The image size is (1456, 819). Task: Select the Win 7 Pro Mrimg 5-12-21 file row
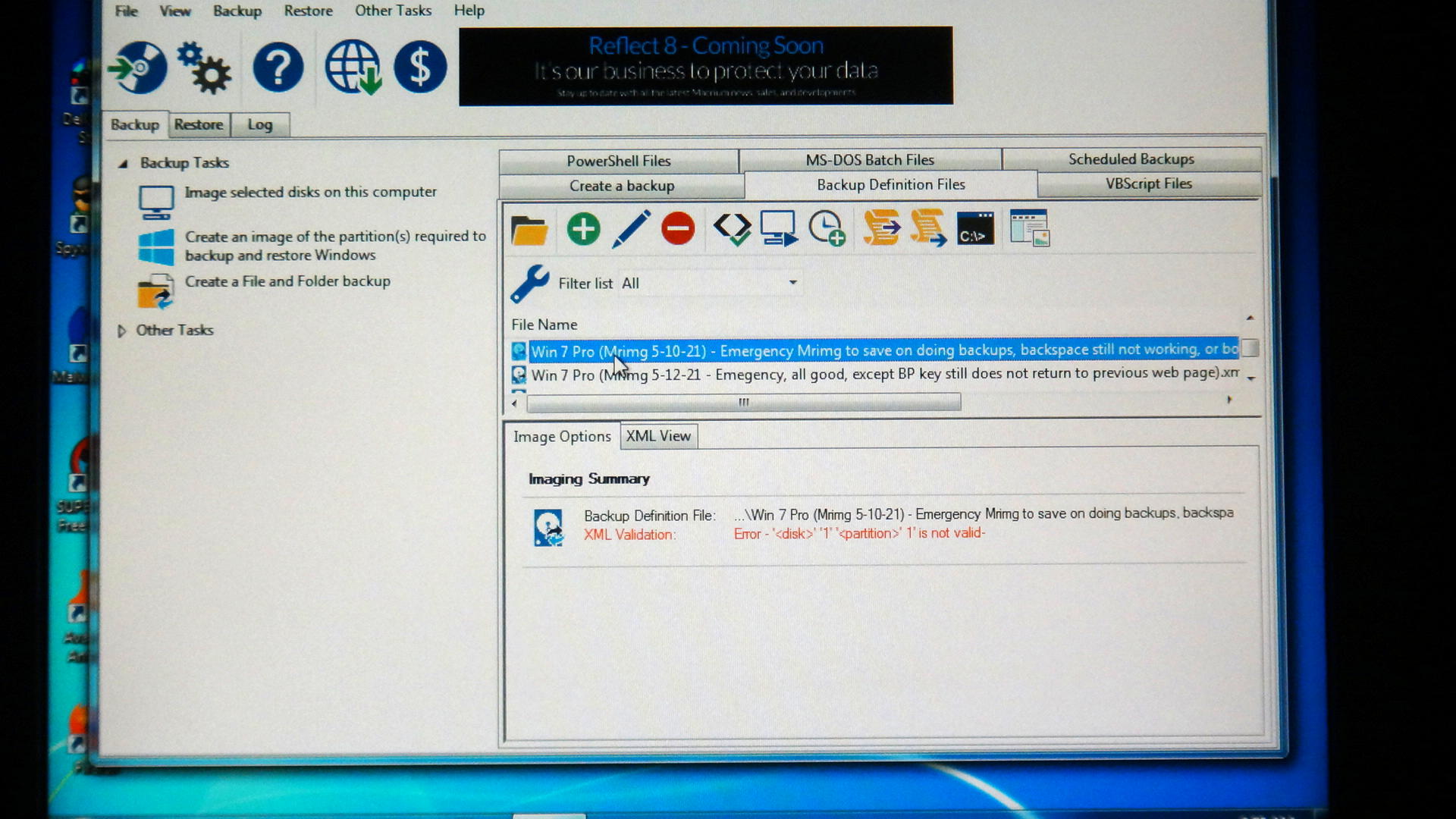[875, 374]
